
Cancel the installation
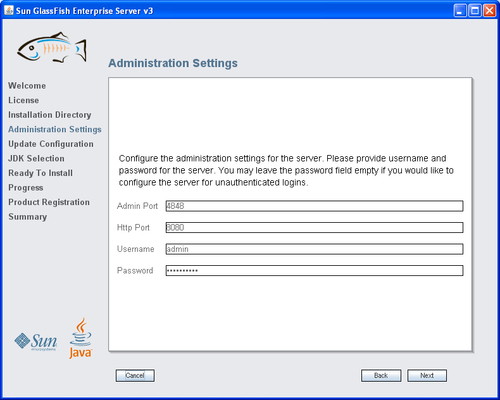[x=135, y=376]
